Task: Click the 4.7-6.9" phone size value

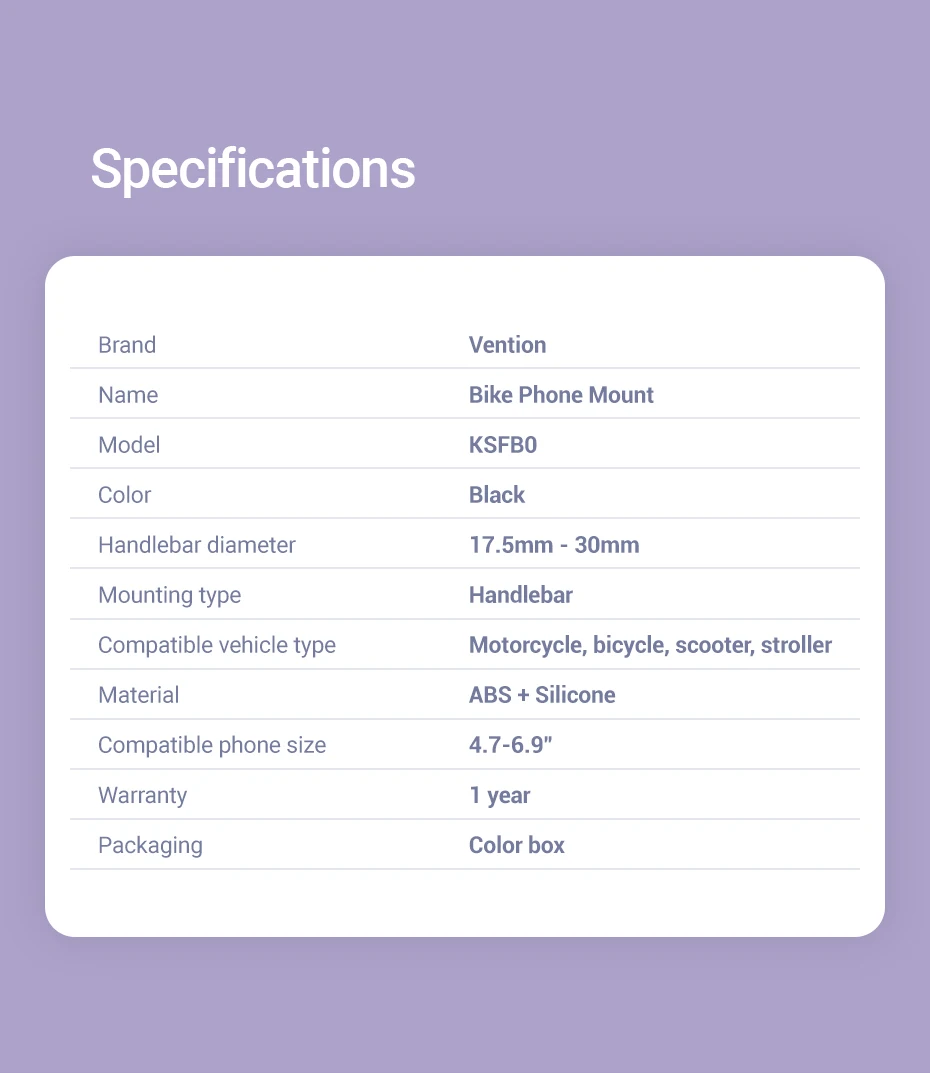Action: tap(510, 745)
